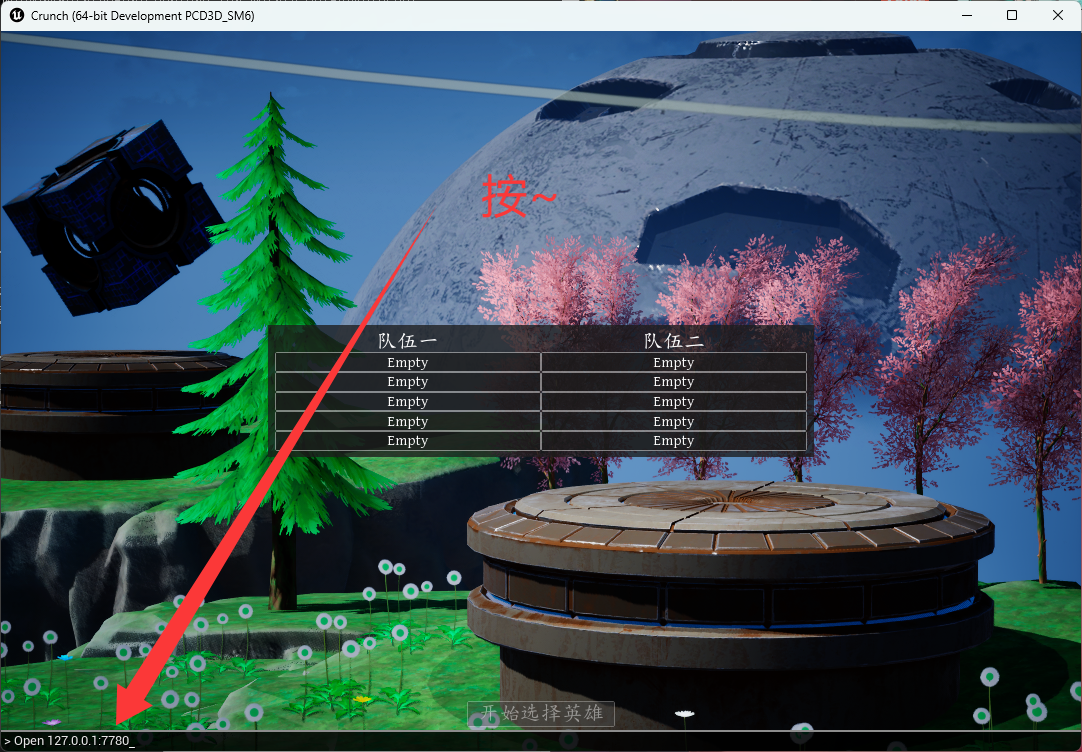Maximize the Crunch game window
The image size is (1082, 752).
(1012, 16)
